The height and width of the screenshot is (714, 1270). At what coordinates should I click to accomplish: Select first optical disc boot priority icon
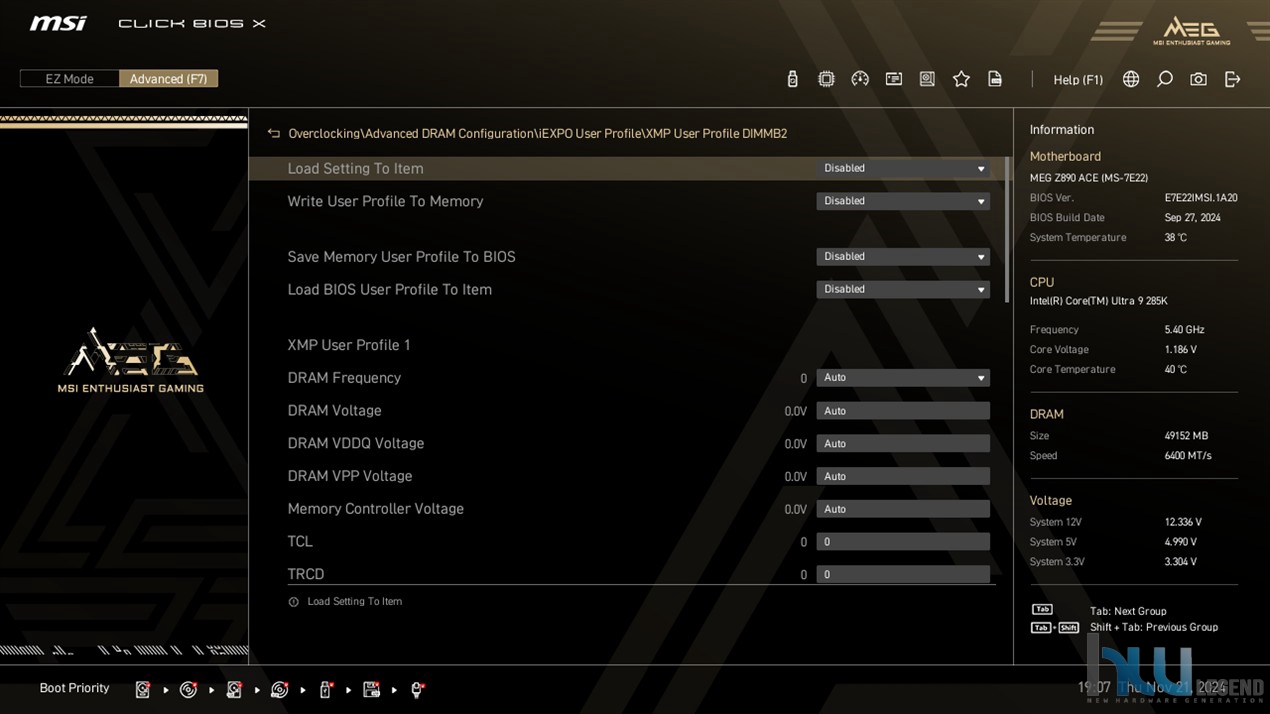(x=188, y=689)
